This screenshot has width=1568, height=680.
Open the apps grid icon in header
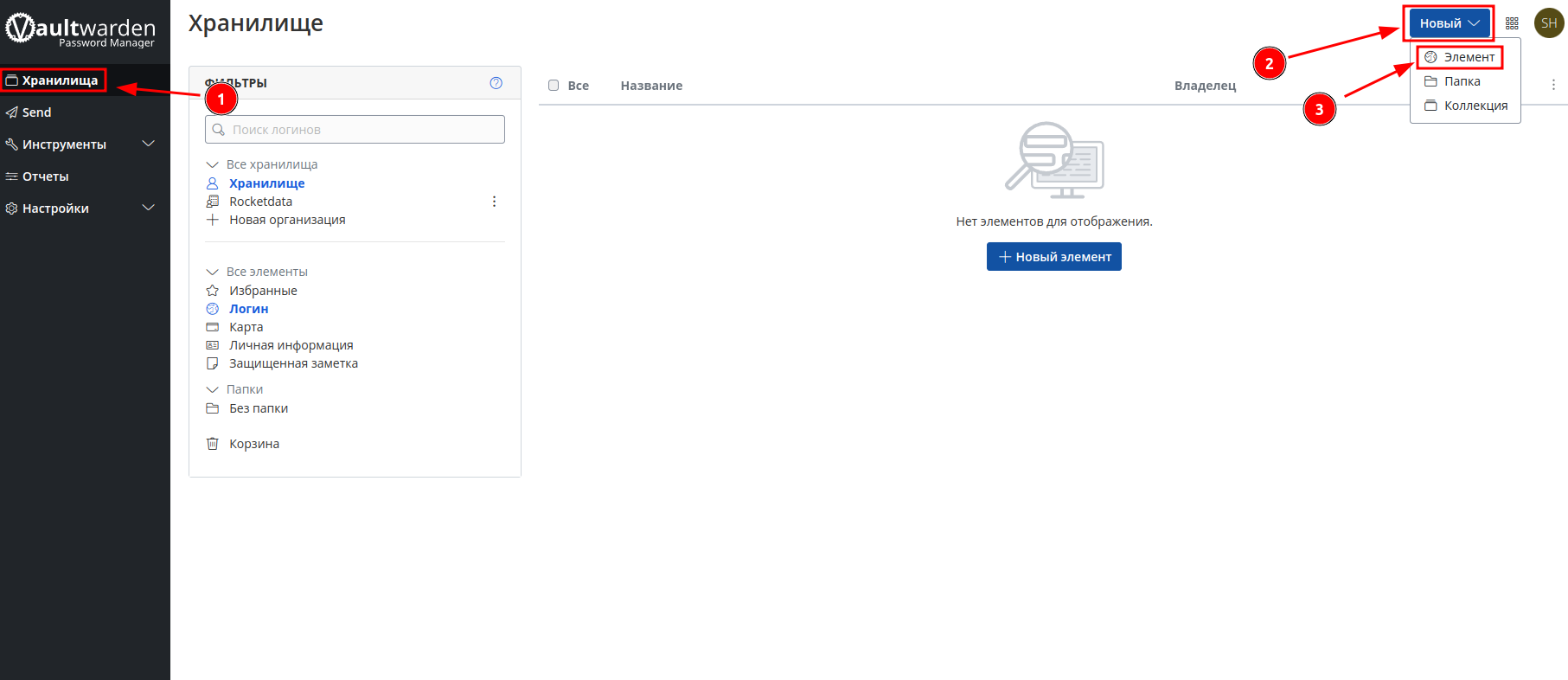coord(1512,23)
